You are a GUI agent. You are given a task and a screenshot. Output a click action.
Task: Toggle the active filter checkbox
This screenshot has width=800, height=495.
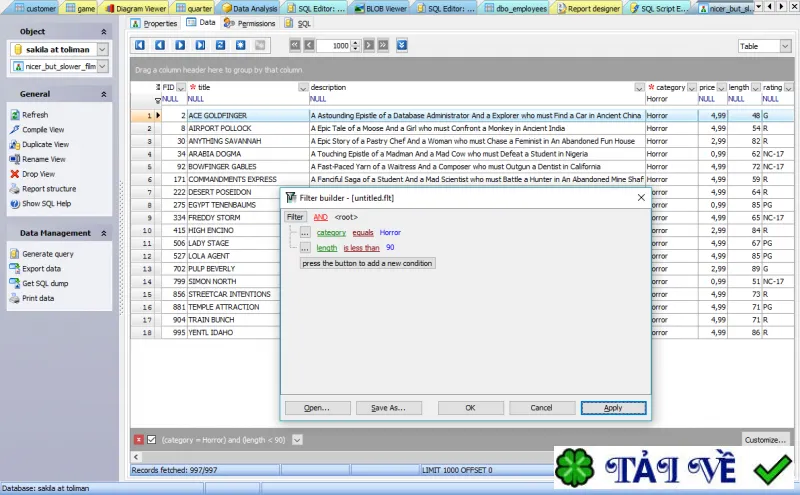click(x=152, y=439)
